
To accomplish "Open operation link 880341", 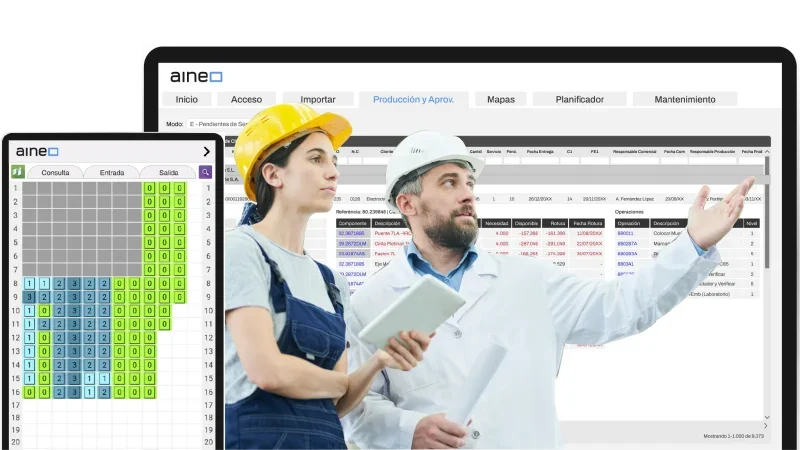I will tap(626, 264).
